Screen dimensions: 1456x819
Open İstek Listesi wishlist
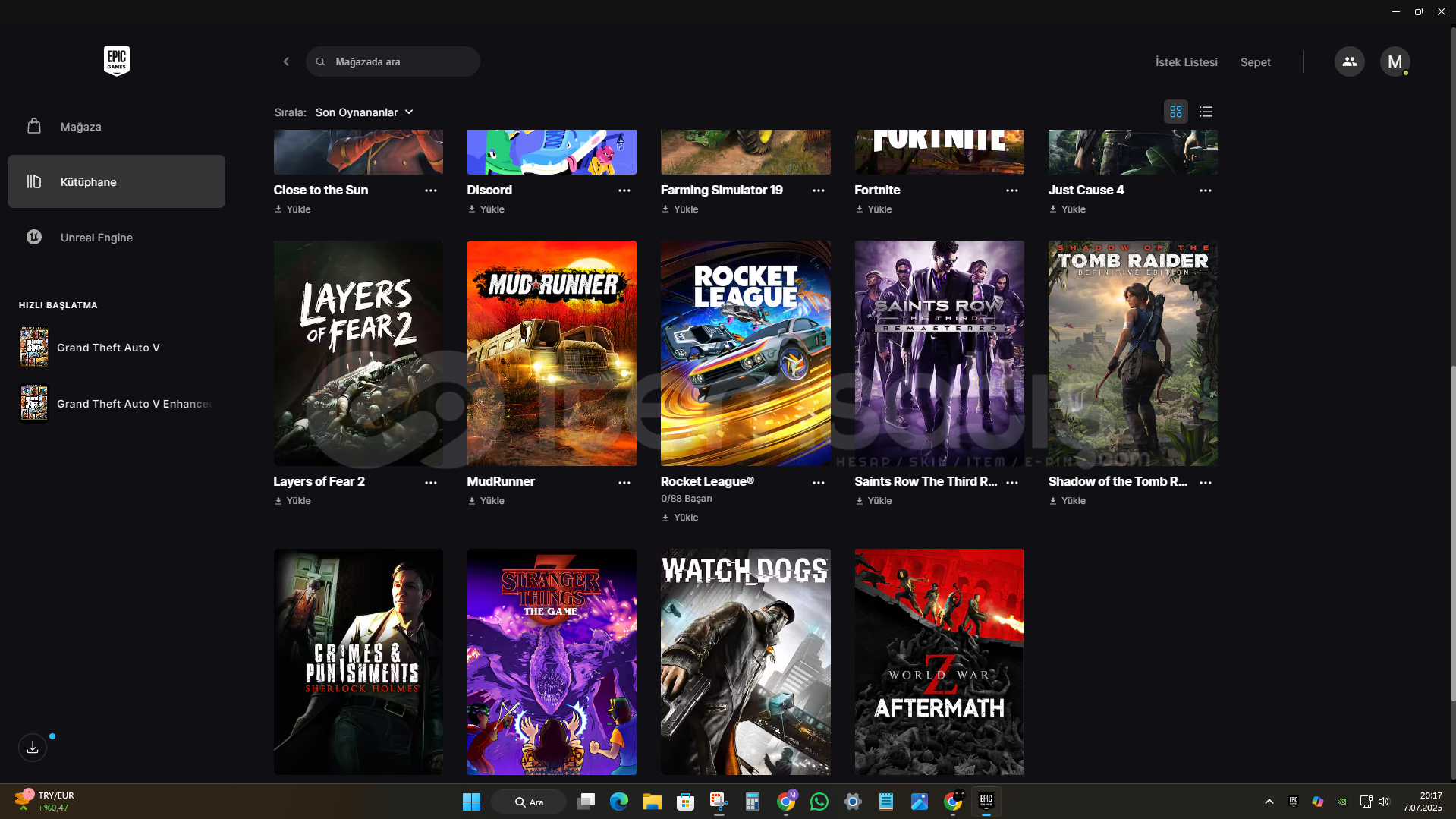click(1186, 62)
